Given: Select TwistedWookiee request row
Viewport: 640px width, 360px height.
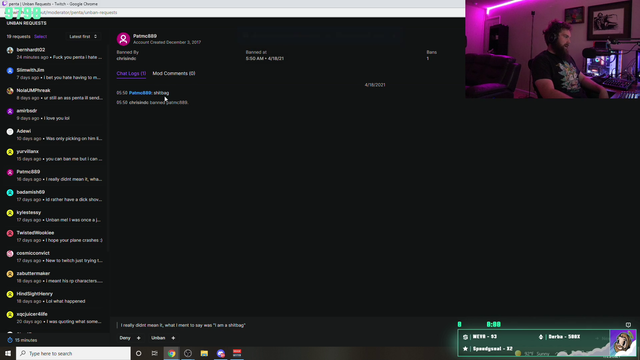Looking at the screenshot, I should pos(55,237).
